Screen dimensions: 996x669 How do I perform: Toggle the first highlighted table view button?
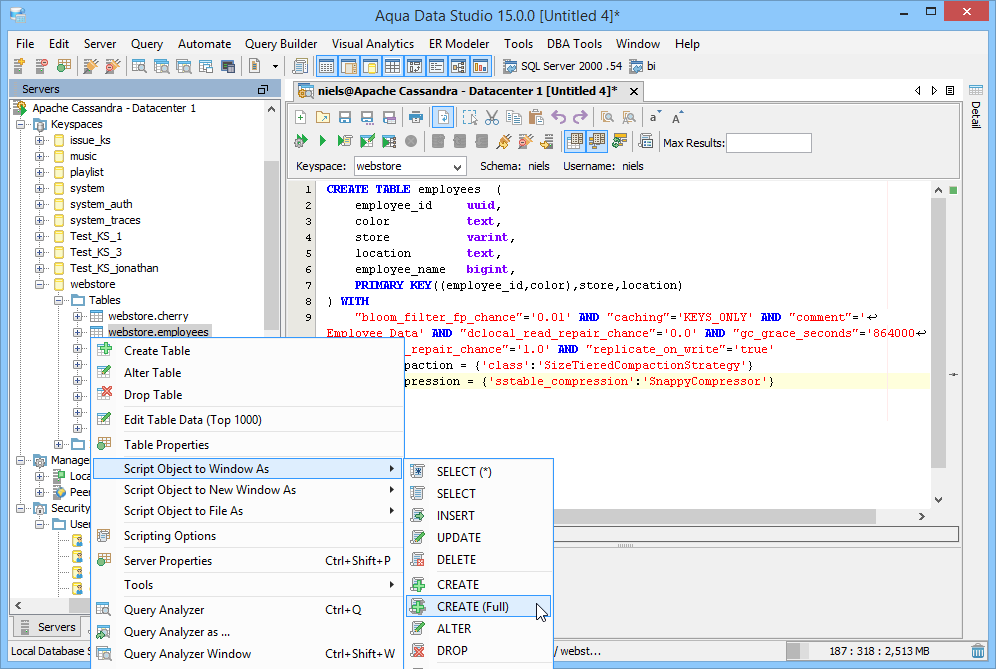pyautogui.click(x=326, y=66)
